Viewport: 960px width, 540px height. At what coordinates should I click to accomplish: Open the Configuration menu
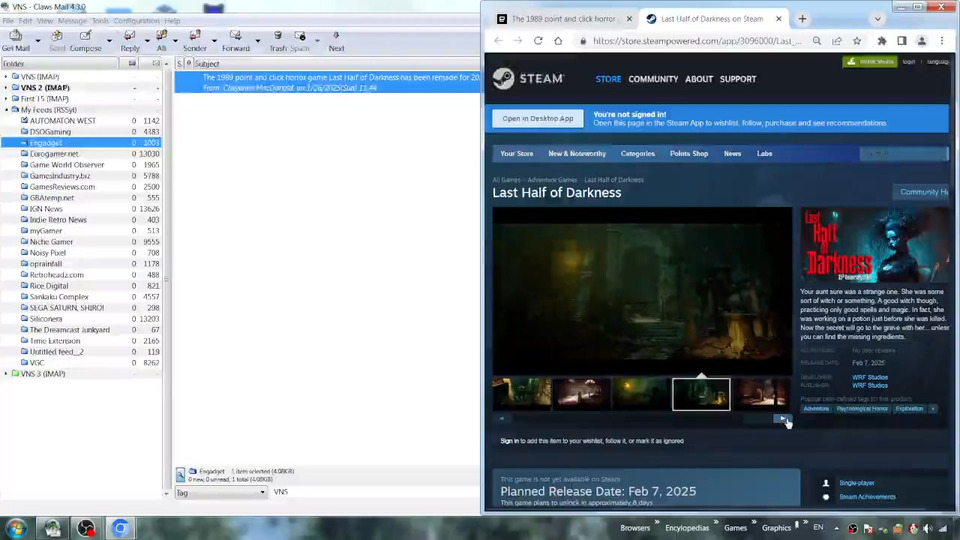136,21
